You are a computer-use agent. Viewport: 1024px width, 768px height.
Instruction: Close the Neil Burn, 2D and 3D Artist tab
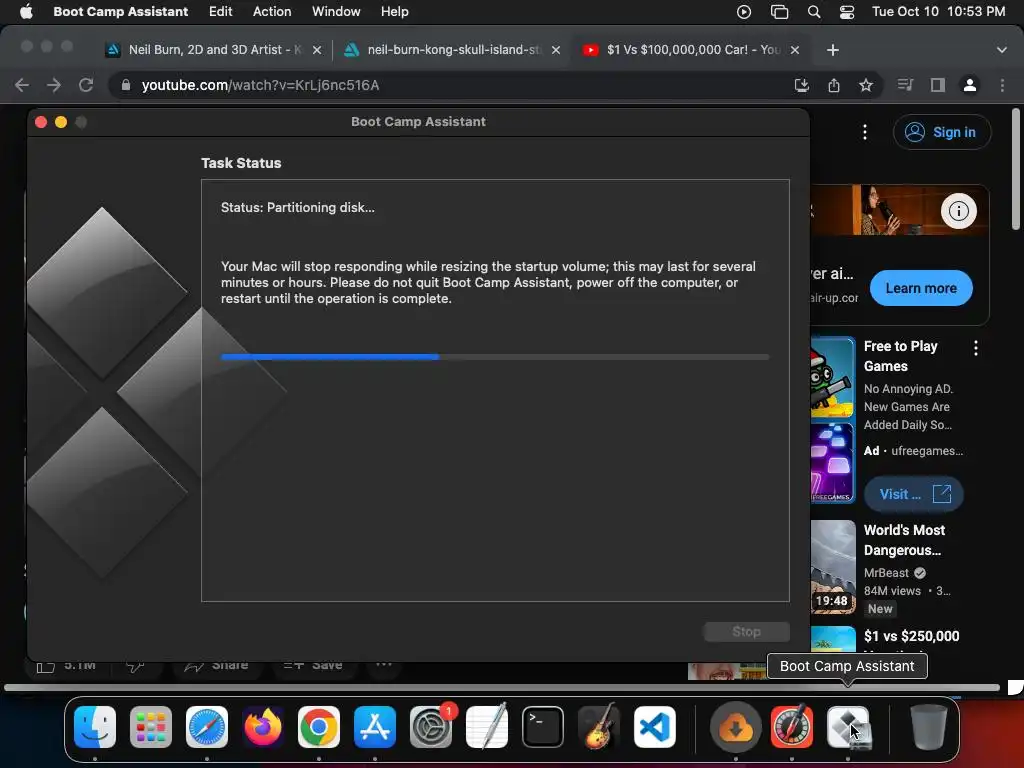pos(317,50)
